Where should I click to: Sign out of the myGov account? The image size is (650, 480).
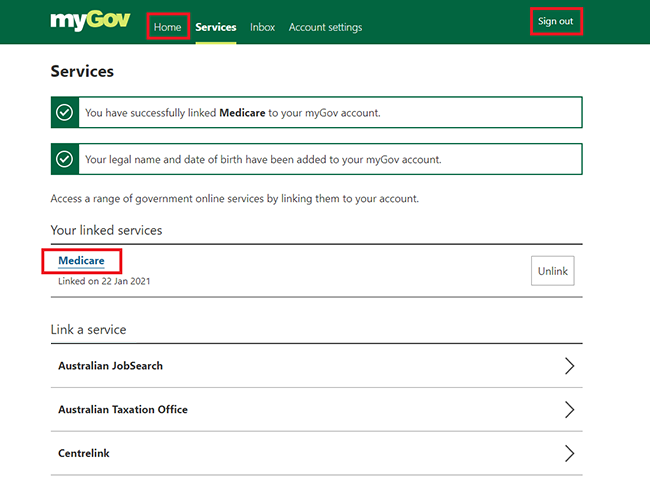(x=555, y=21)
